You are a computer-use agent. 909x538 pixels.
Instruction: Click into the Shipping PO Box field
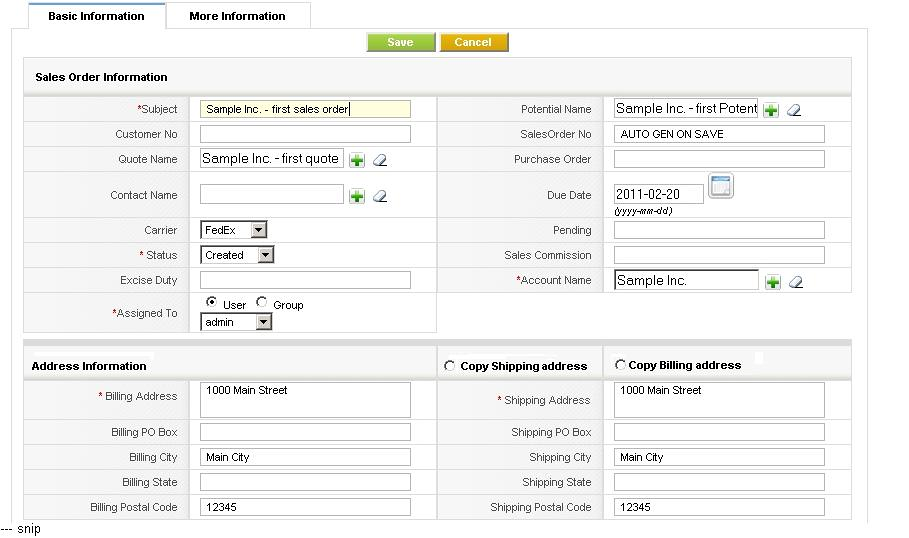point(719,432)
